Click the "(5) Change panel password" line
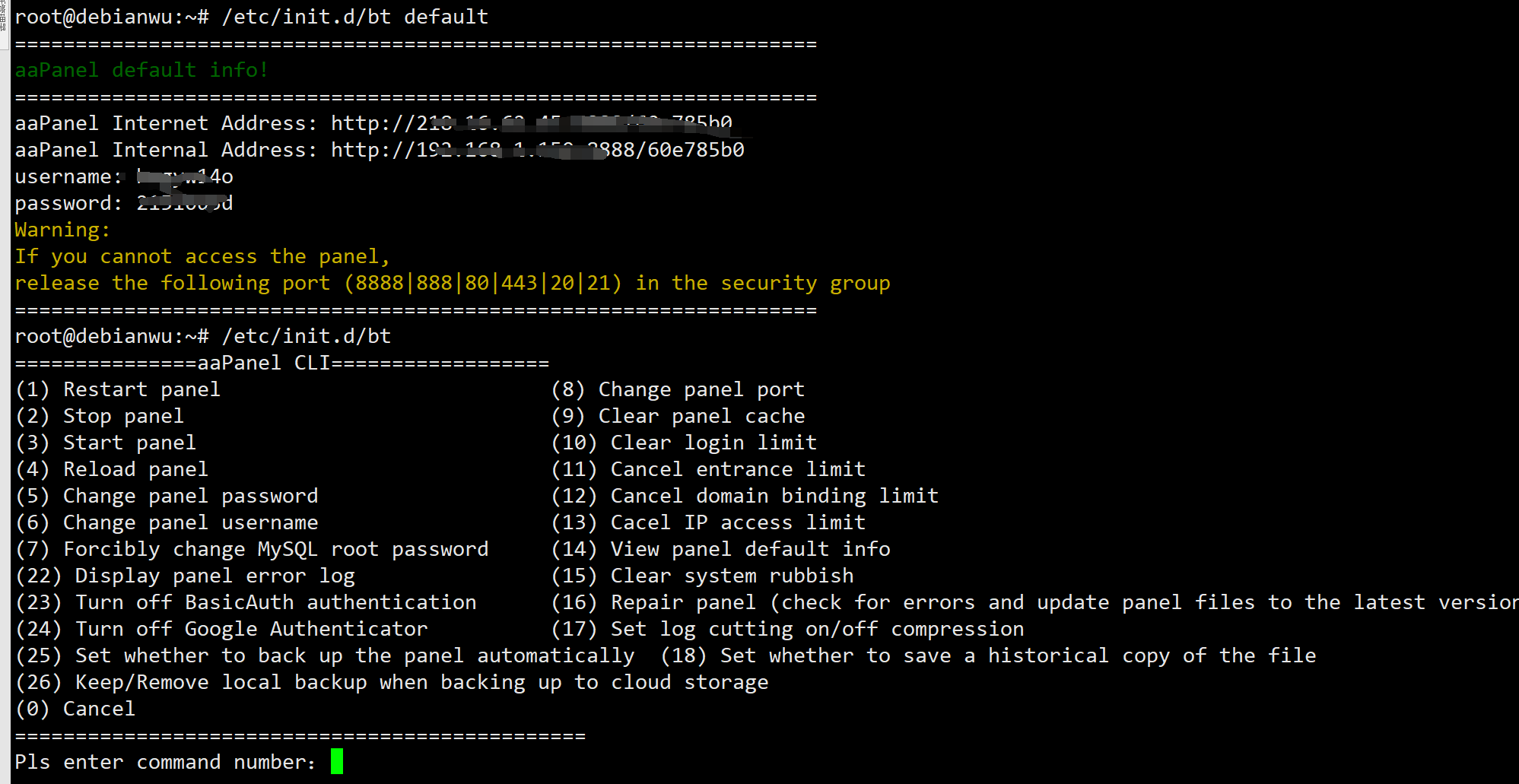1519x784 pixels. pos(167,496)
